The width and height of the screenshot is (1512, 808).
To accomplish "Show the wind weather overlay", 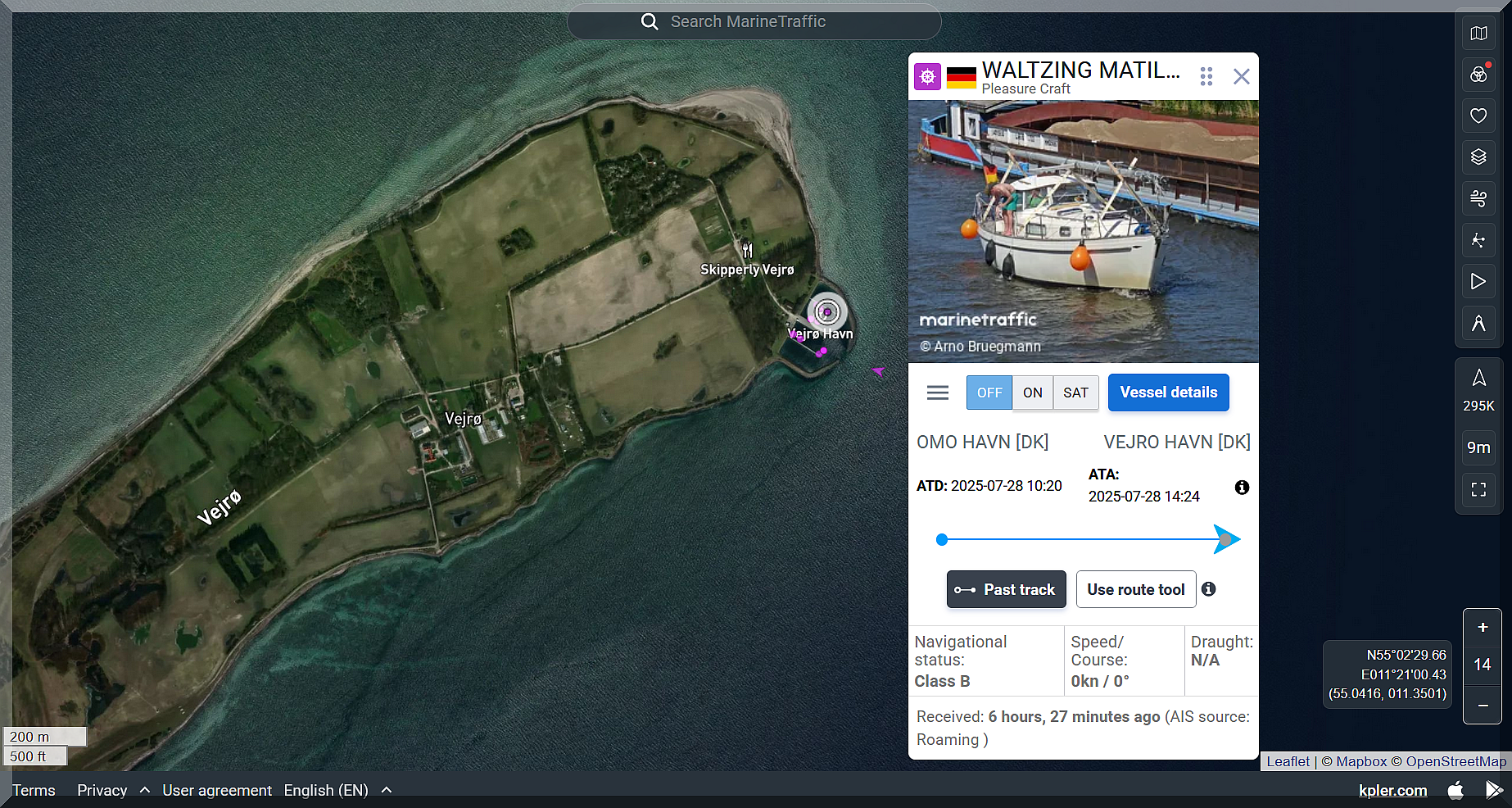I will tap(1478, 198).
